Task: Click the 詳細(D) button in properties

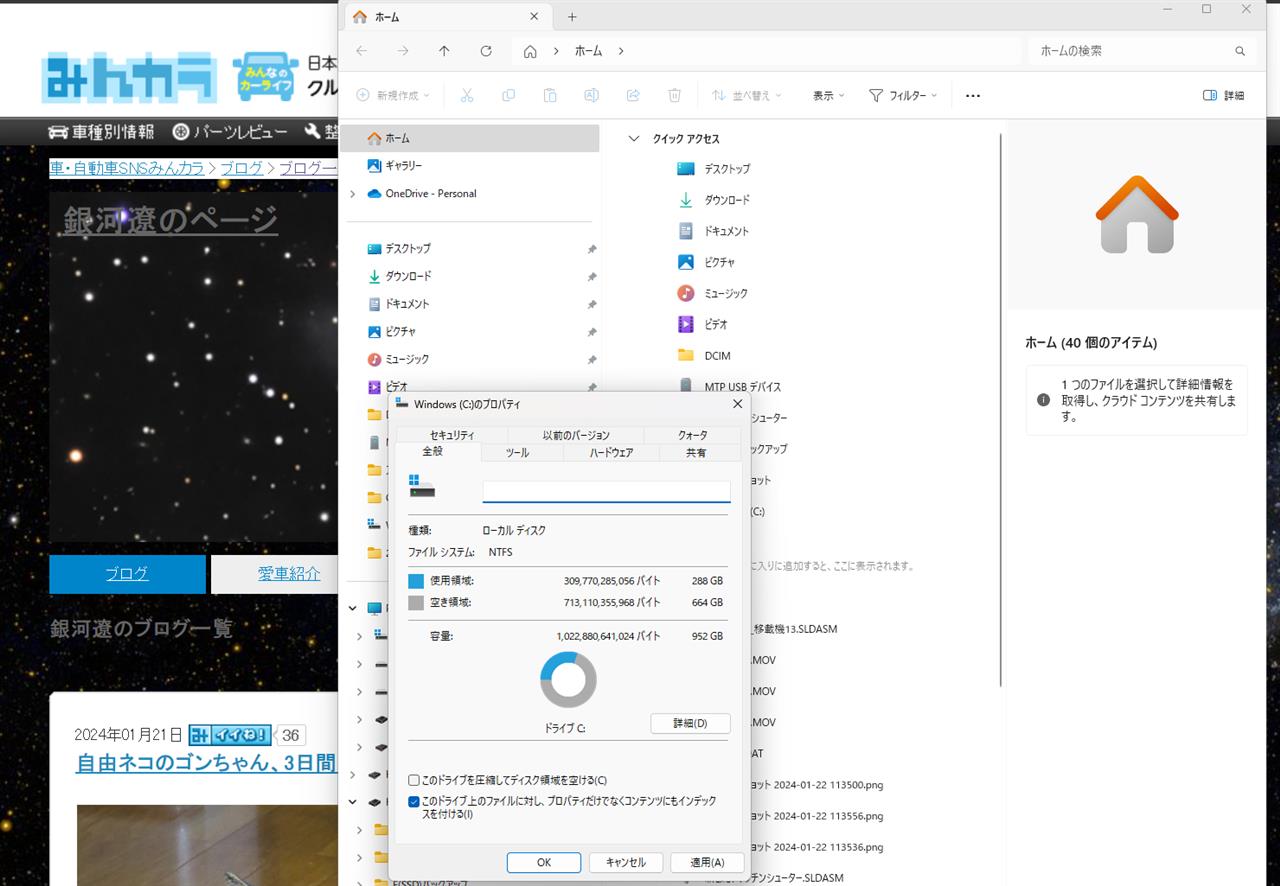Action: (x=690, y=723)
